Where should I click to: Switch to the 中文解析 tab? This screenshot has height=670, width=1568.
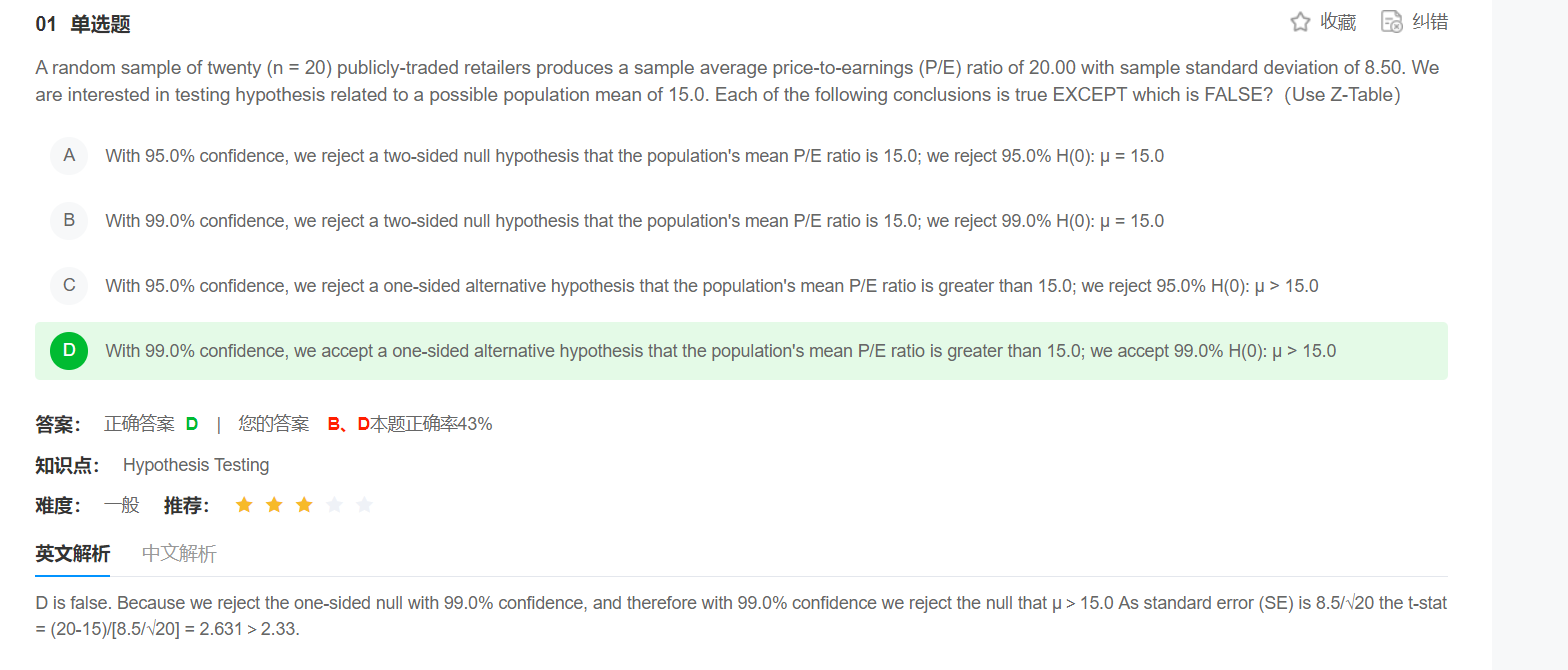(179, 554)
